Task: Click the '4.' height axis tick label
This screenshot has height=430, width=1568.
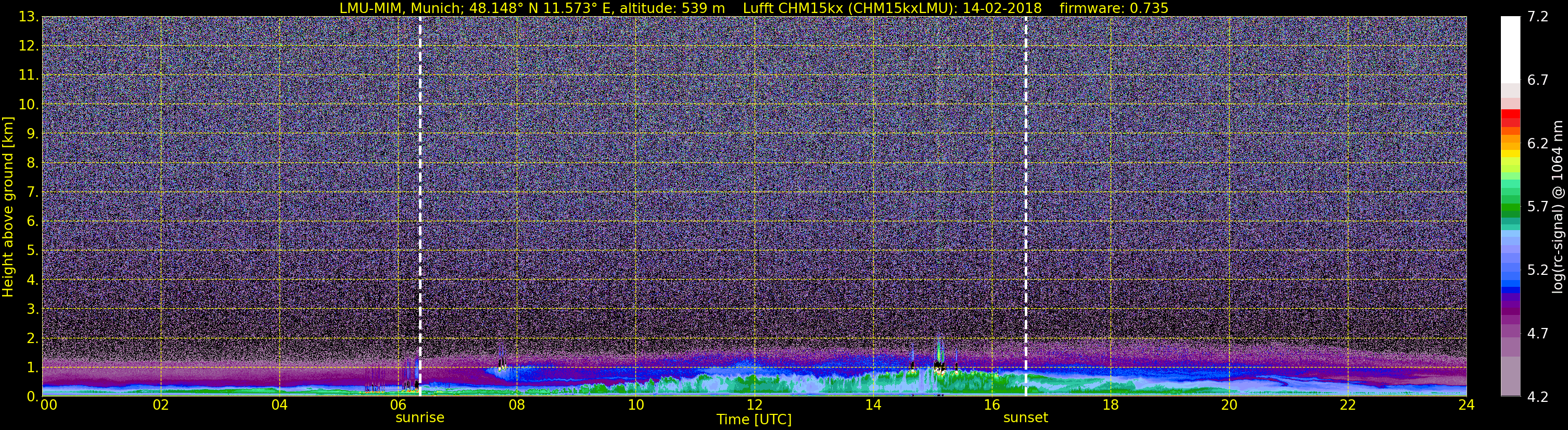Action: point(32,280)
